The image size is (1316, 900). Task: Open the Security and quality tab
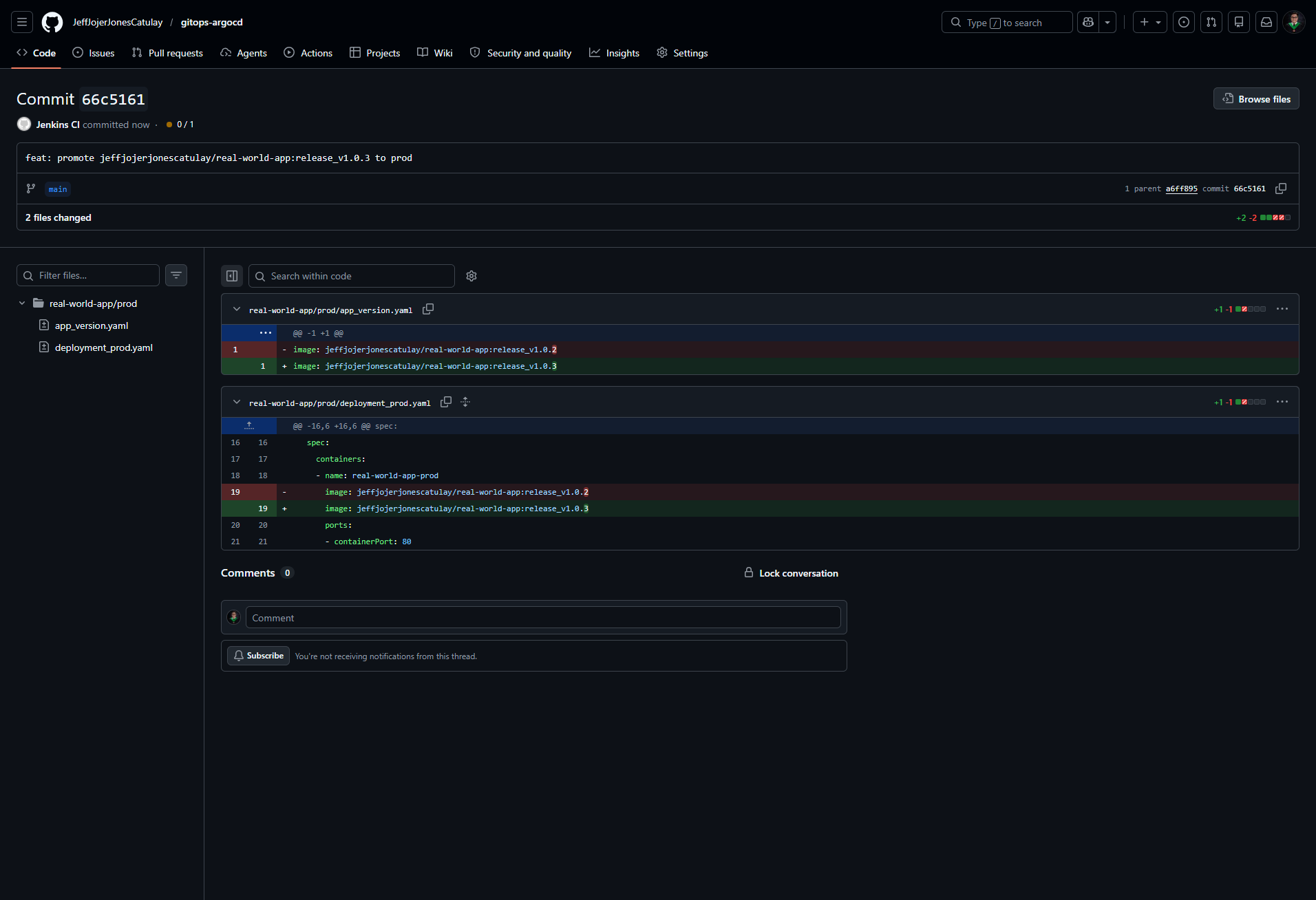(521, 53)
